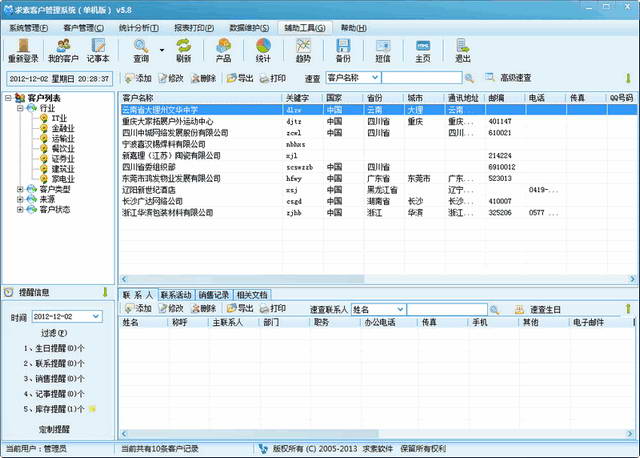
Task: Switch to the 销售记录 tab
Action: [x=214, y=295]
